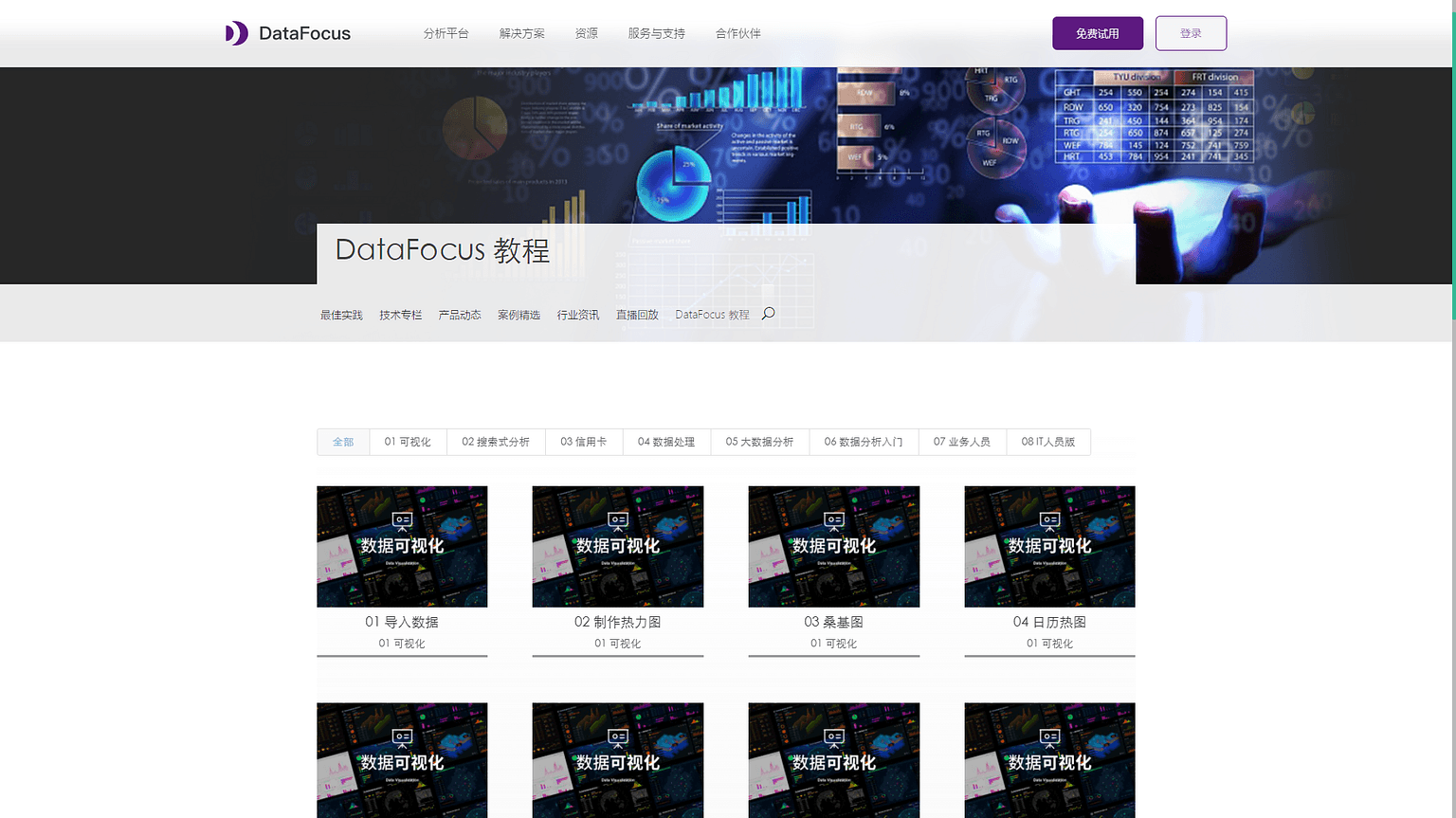Select the 07 业务人员 filter tab
The height and width of the screenshot is (818, 1456).
[x=962, y=442]
